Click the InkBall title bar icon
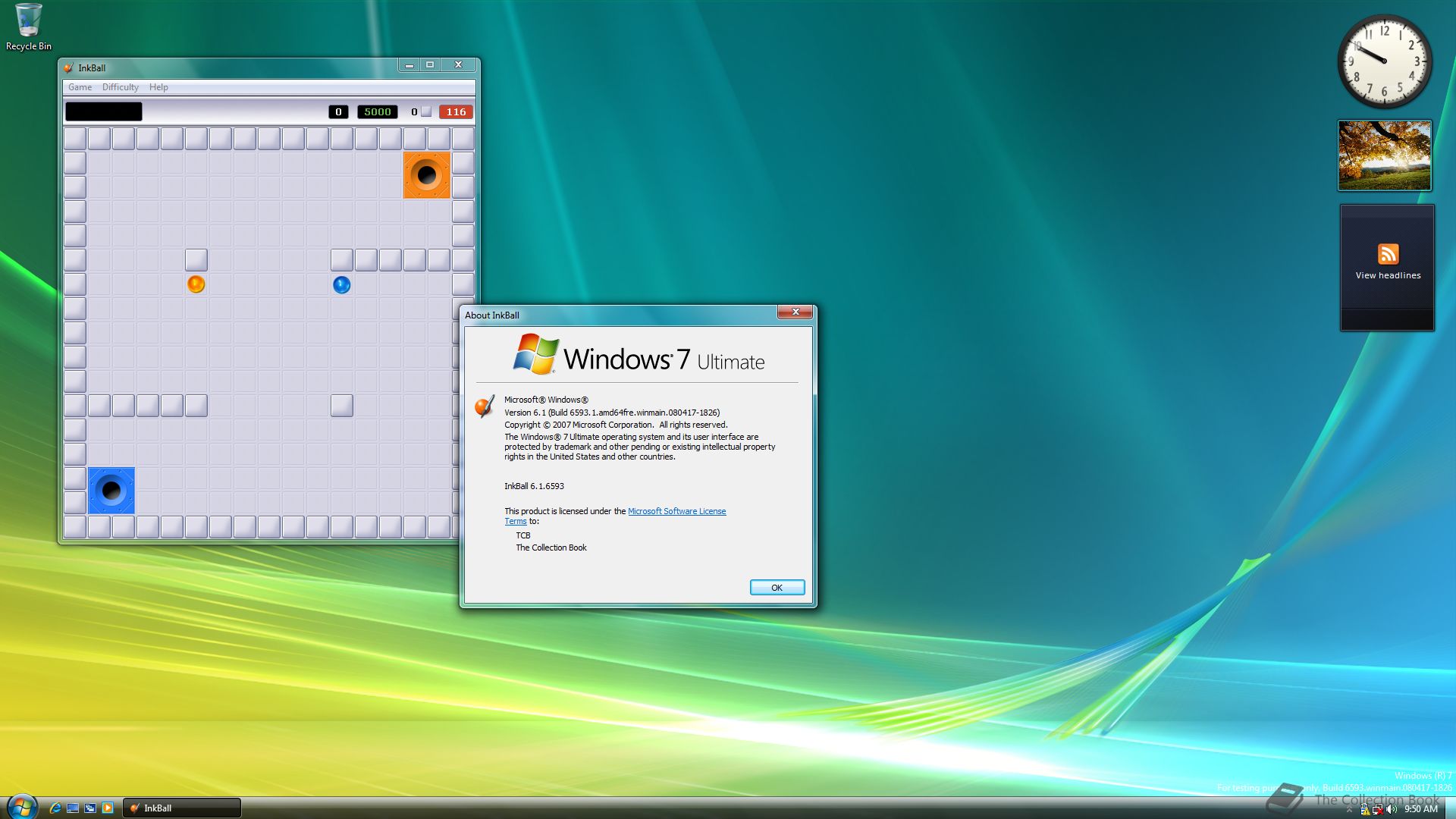The width and height of the screenshot is (1456, 819). pyautogui.click(x=69, y=67)
